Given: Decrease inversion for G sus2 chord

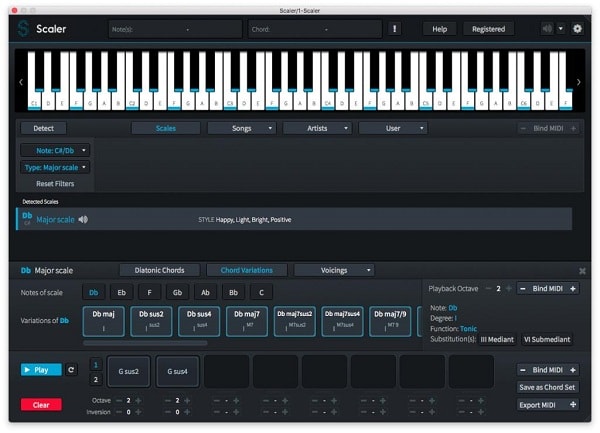Looking at the screenshot, I should (119, 412).
